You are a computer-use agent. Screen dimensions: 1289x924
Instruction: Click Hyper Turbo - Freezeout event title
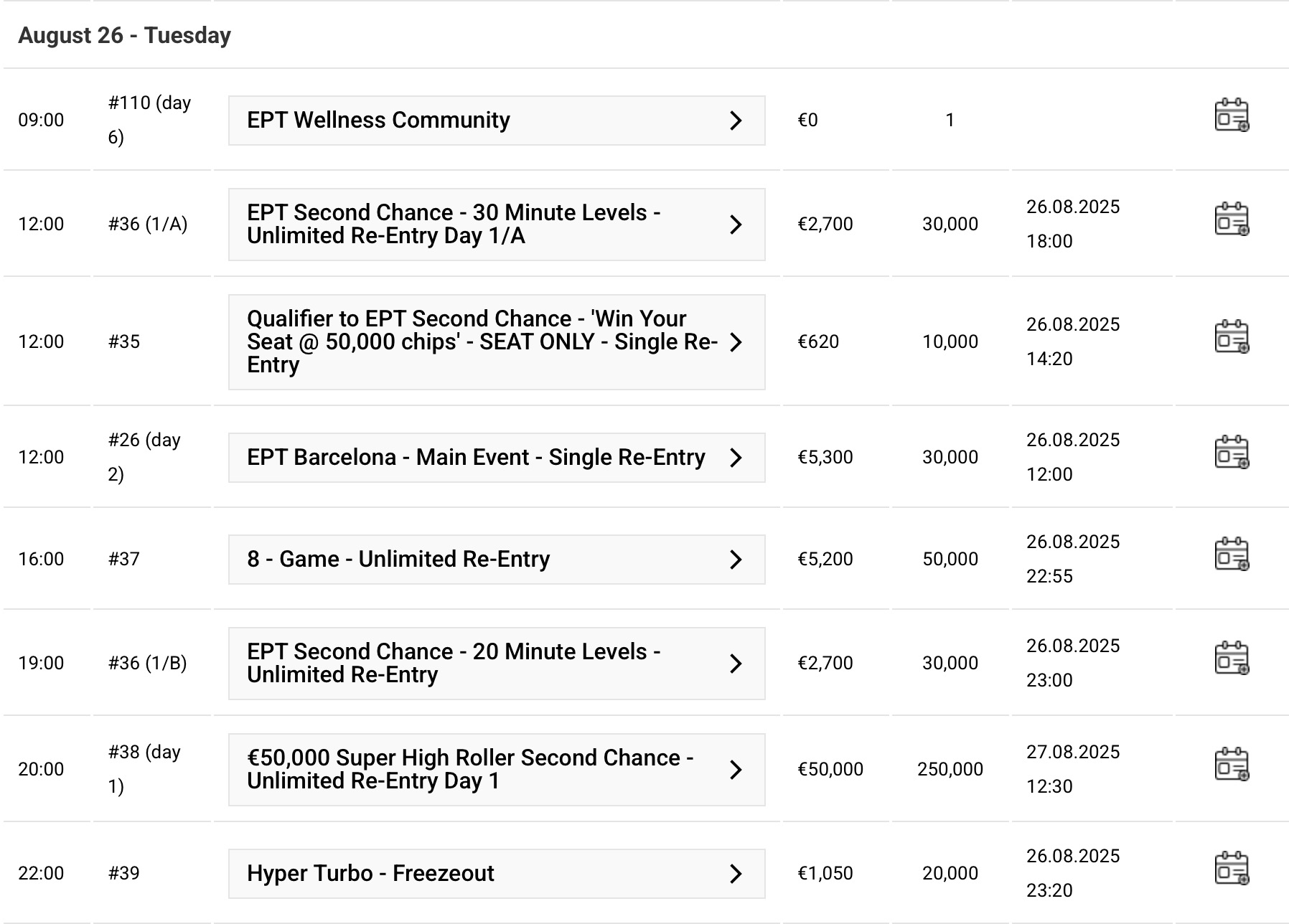[x=370, y=874]
